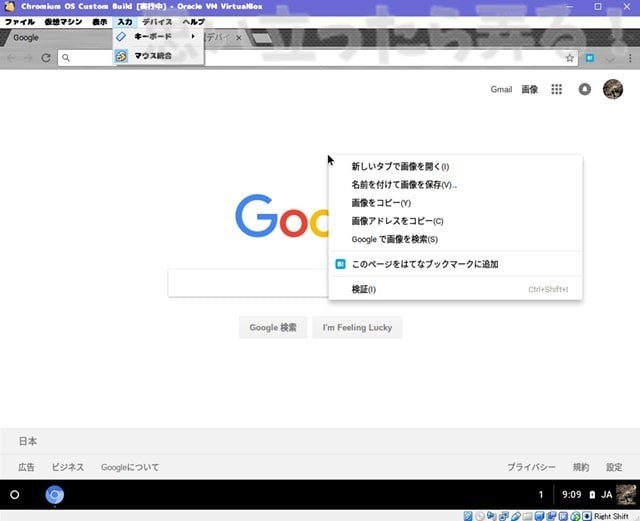Expand the キーボード submenu arrow
This screenshot has height=521, width=640.
click(193, 36)
